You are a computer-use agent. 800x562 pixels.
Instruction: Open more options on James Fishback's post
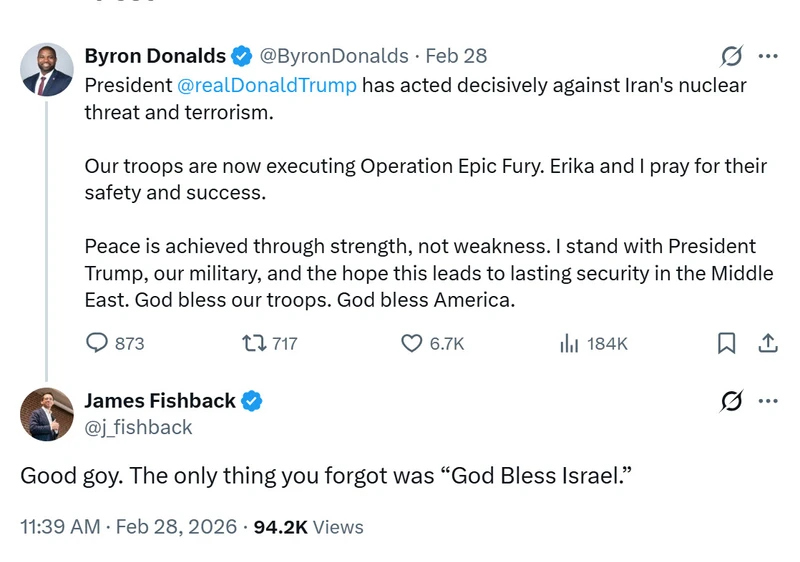pyautogui.click(x=768, y=401)
